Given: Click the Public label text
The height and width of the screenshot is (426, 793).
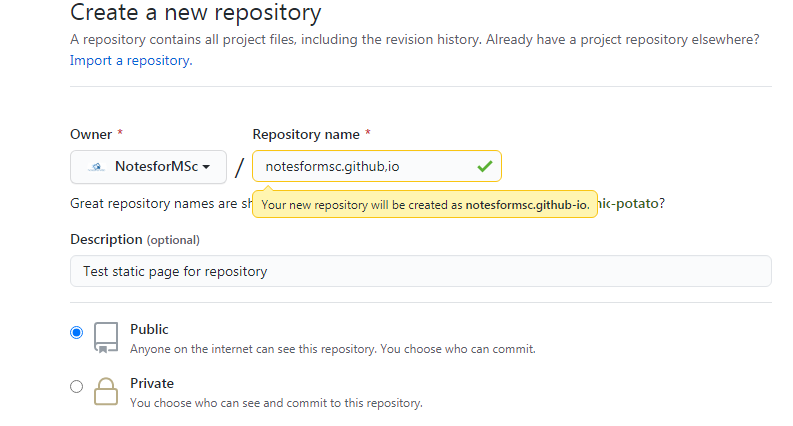Looking at the screenshot, I should (x=149, y=329).
